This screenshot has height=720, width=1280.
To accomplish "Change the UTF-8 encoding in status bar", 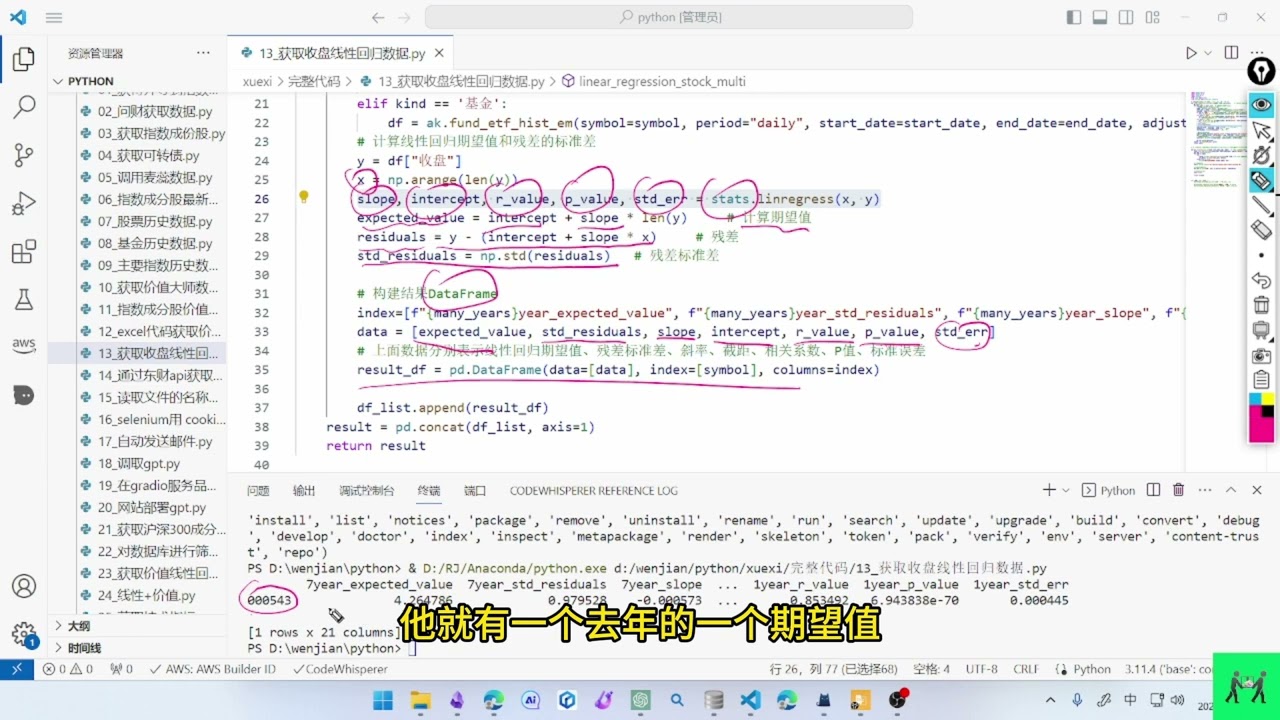I will 981,669.
